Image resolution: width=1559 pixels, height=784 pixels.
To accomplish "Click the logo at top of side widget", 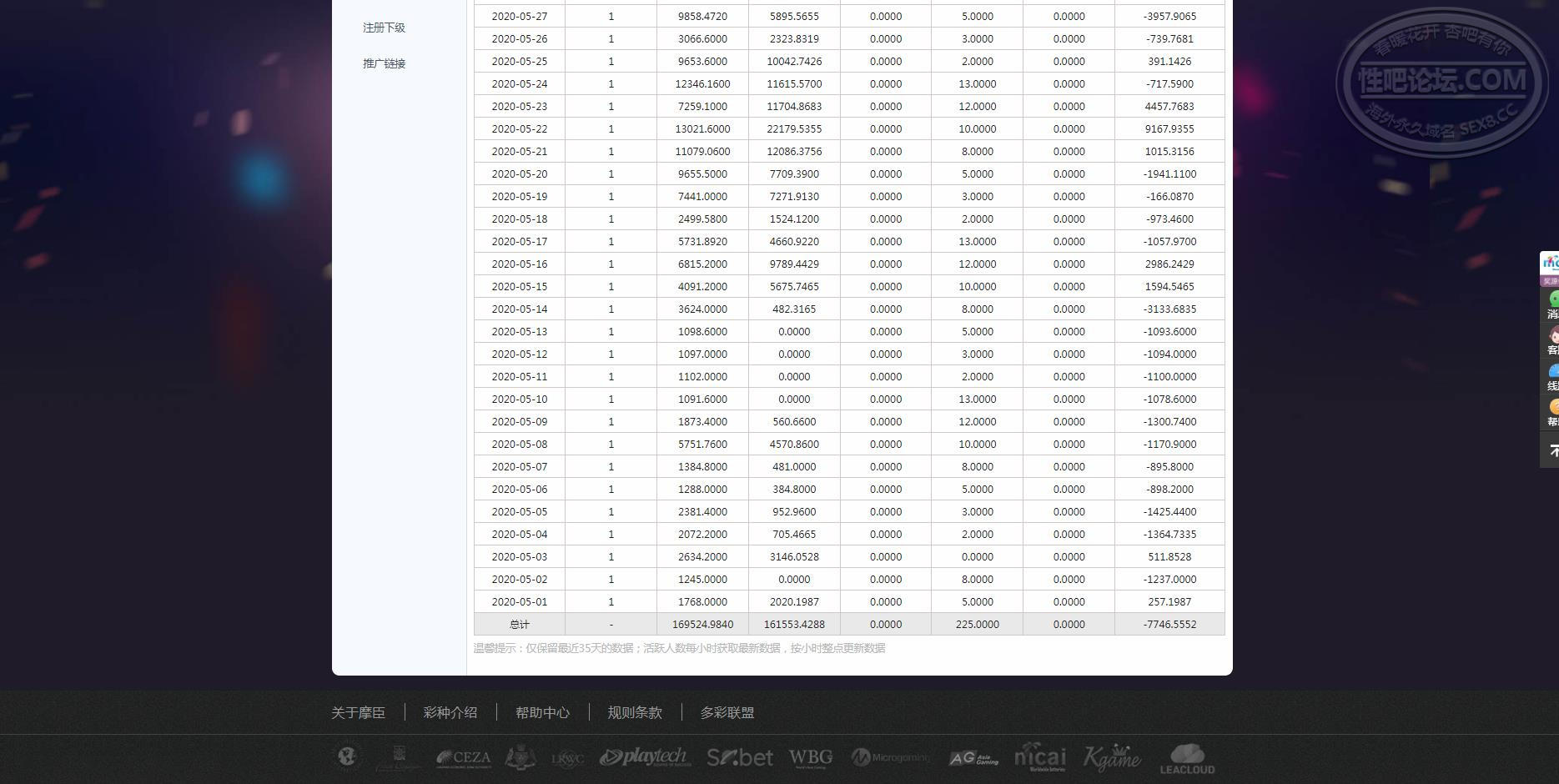I will (1551, 264).
